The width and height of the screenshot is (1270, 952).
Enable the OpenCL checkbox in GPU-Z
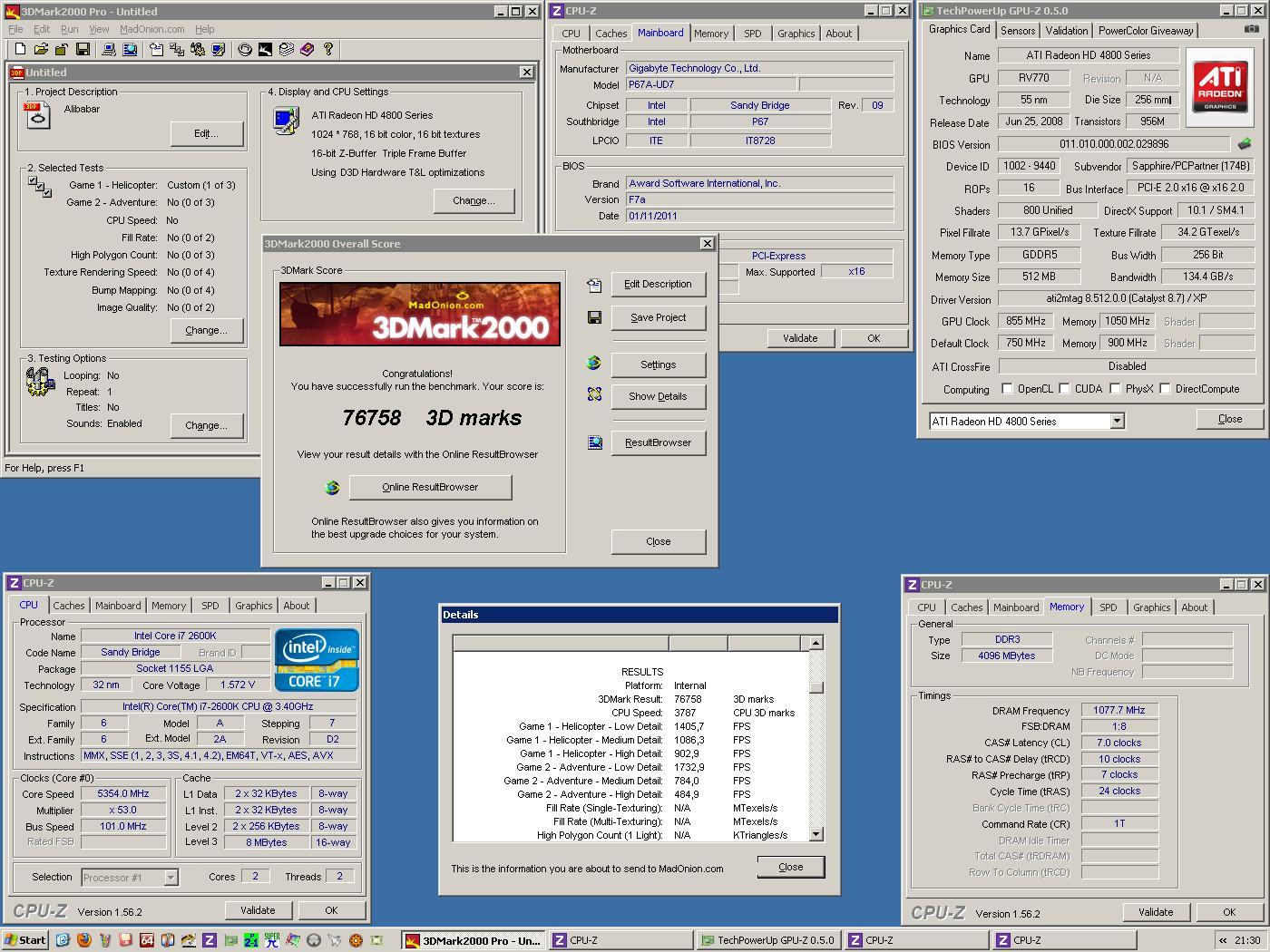[x=1007, y=389]
